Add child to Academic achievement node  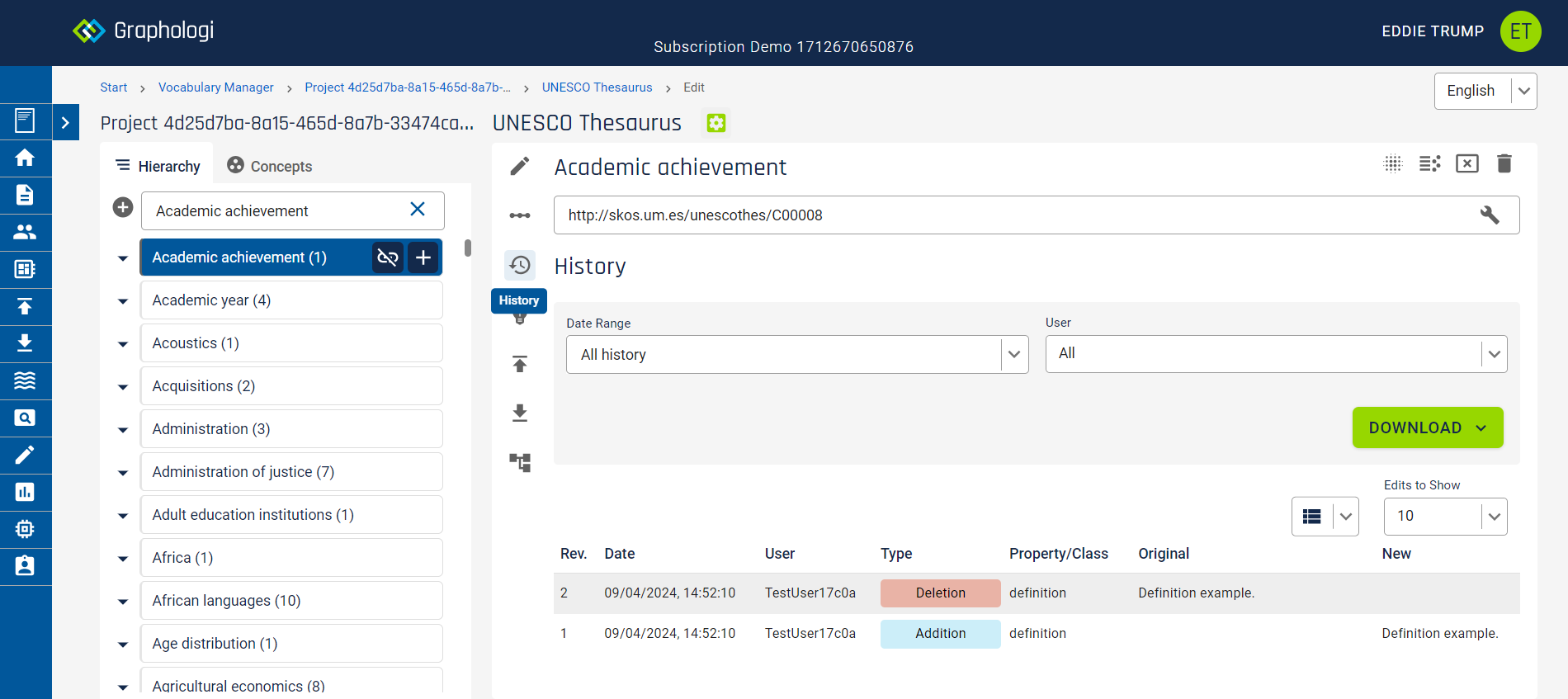[x=423, y=257]
